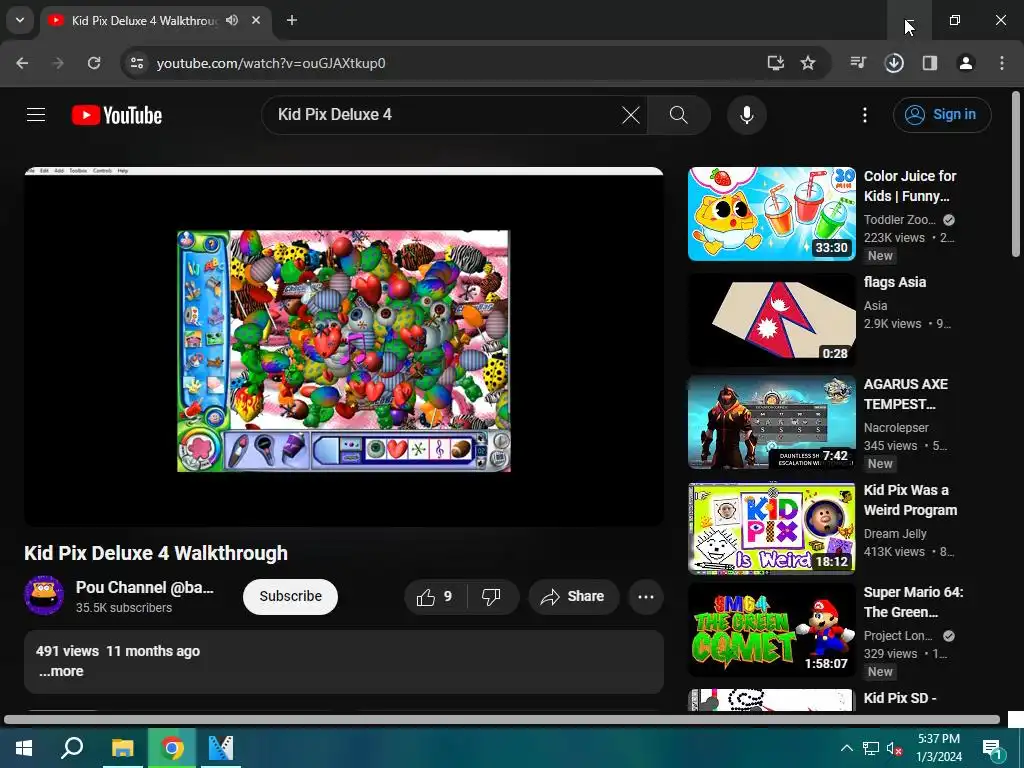Open flags Asia video thumbnail
Image resolution: width=1024 pixels, height=768 pixels.
tap(772, 320)
